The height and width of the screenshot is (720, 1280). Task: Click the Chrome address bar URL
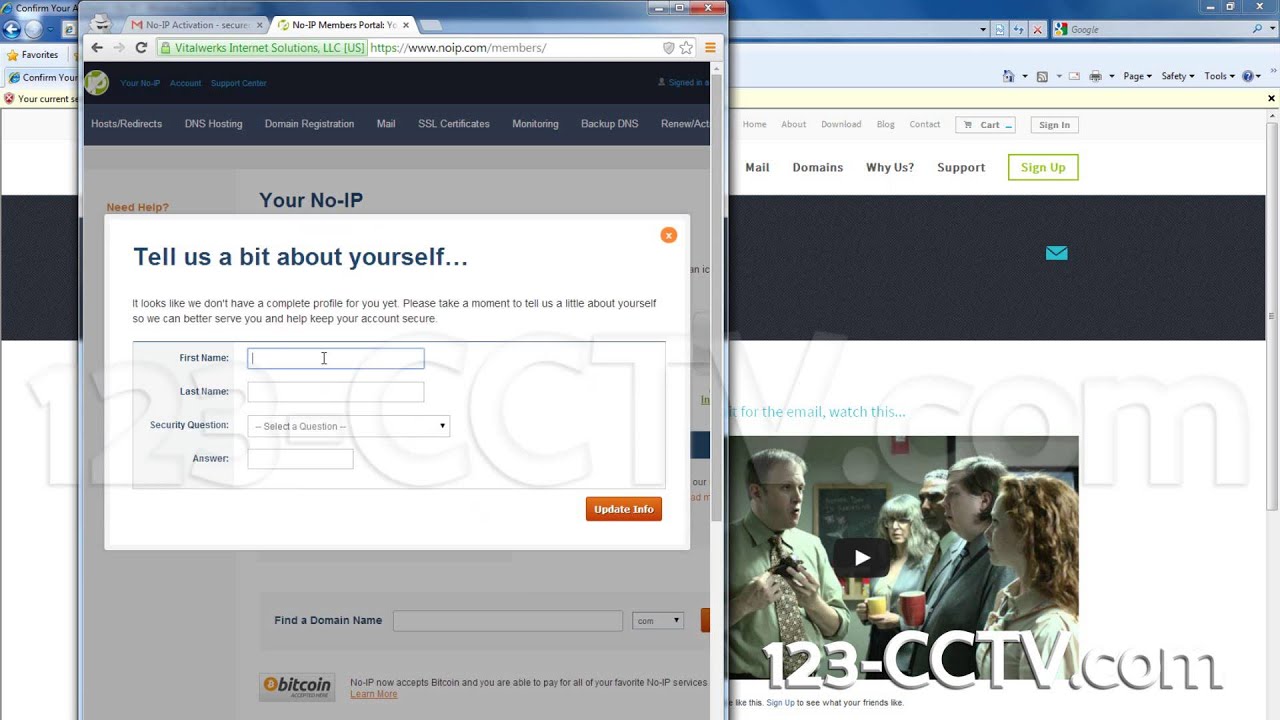tap(458, 47)
